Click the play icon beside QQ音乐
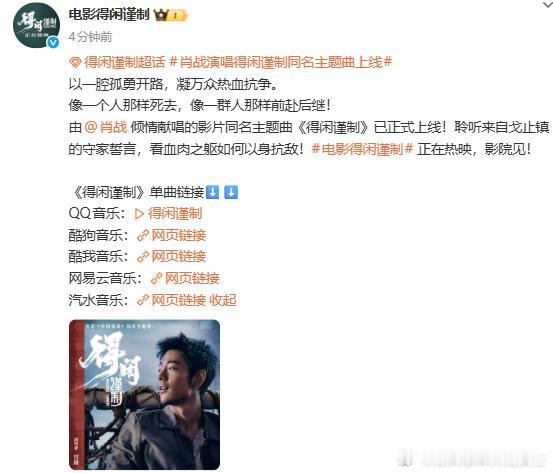 click(x=139, y=214)
